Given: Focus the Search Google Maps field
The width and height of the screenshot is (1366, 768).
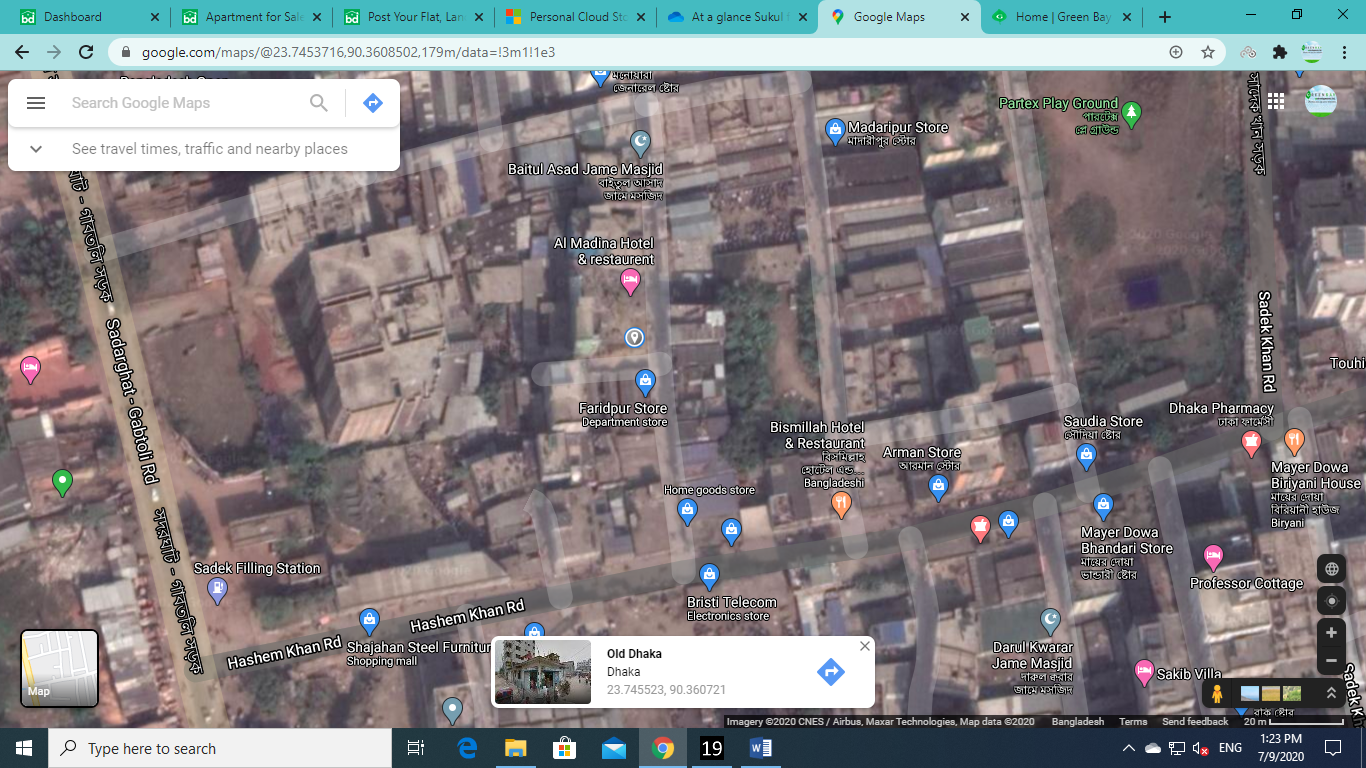Looking at the screenshot, I should tap(185, 103).
